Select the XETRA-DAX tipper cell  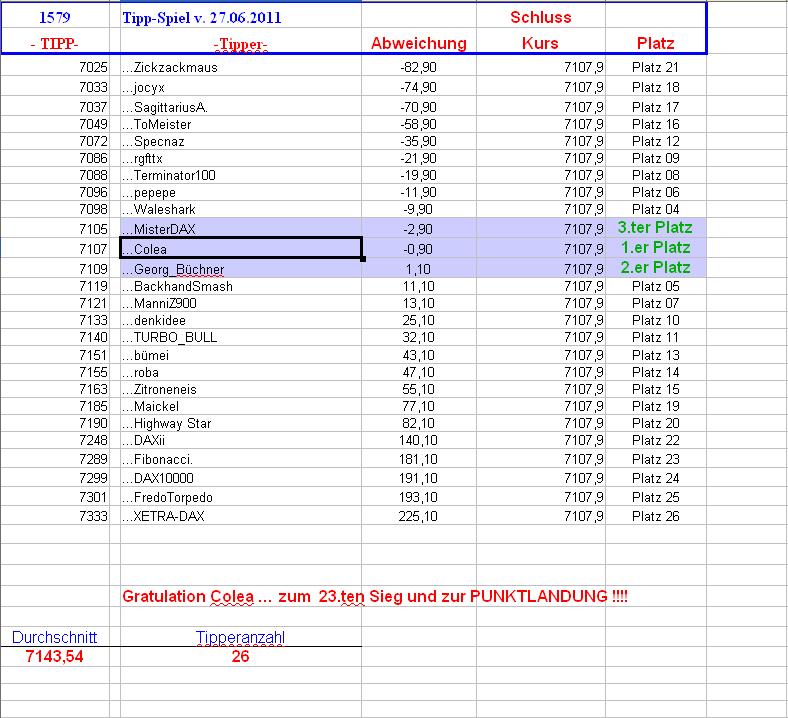point(241,516)
